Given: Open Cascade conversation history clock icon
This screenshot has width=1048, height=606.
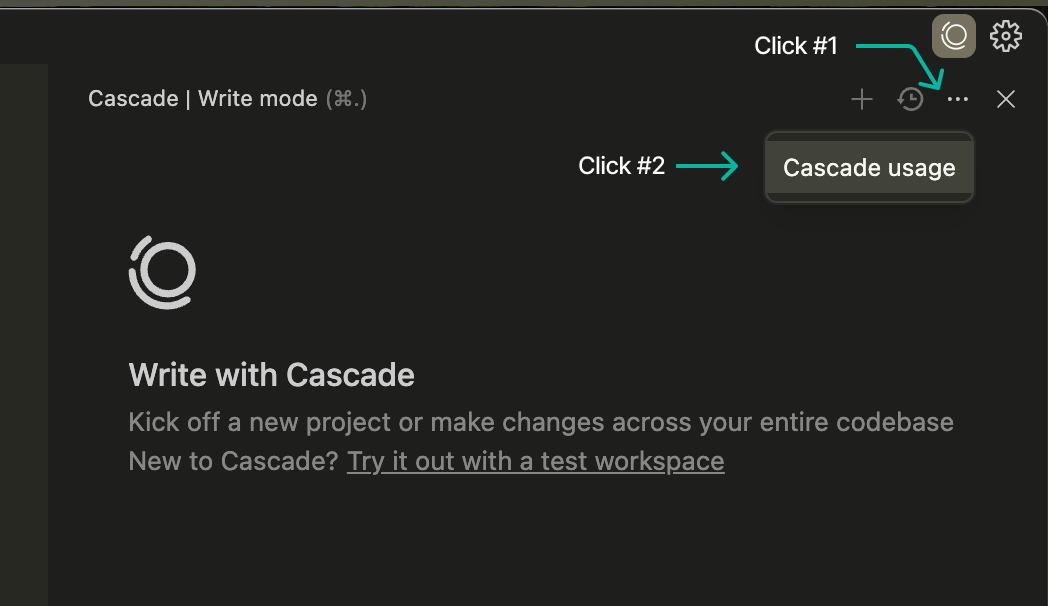Looking at the screenshot, I should 910,100.
